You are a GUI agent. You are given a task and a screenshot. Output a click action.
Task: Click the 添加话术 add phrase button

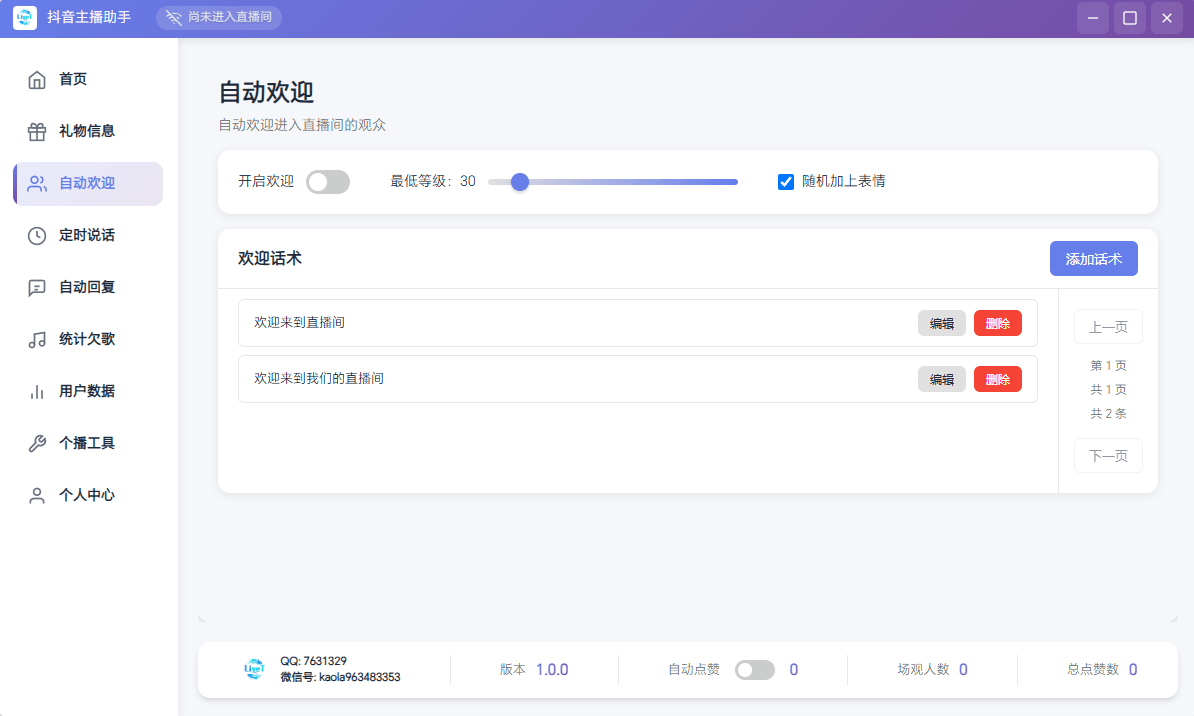tap(1093, 258)
